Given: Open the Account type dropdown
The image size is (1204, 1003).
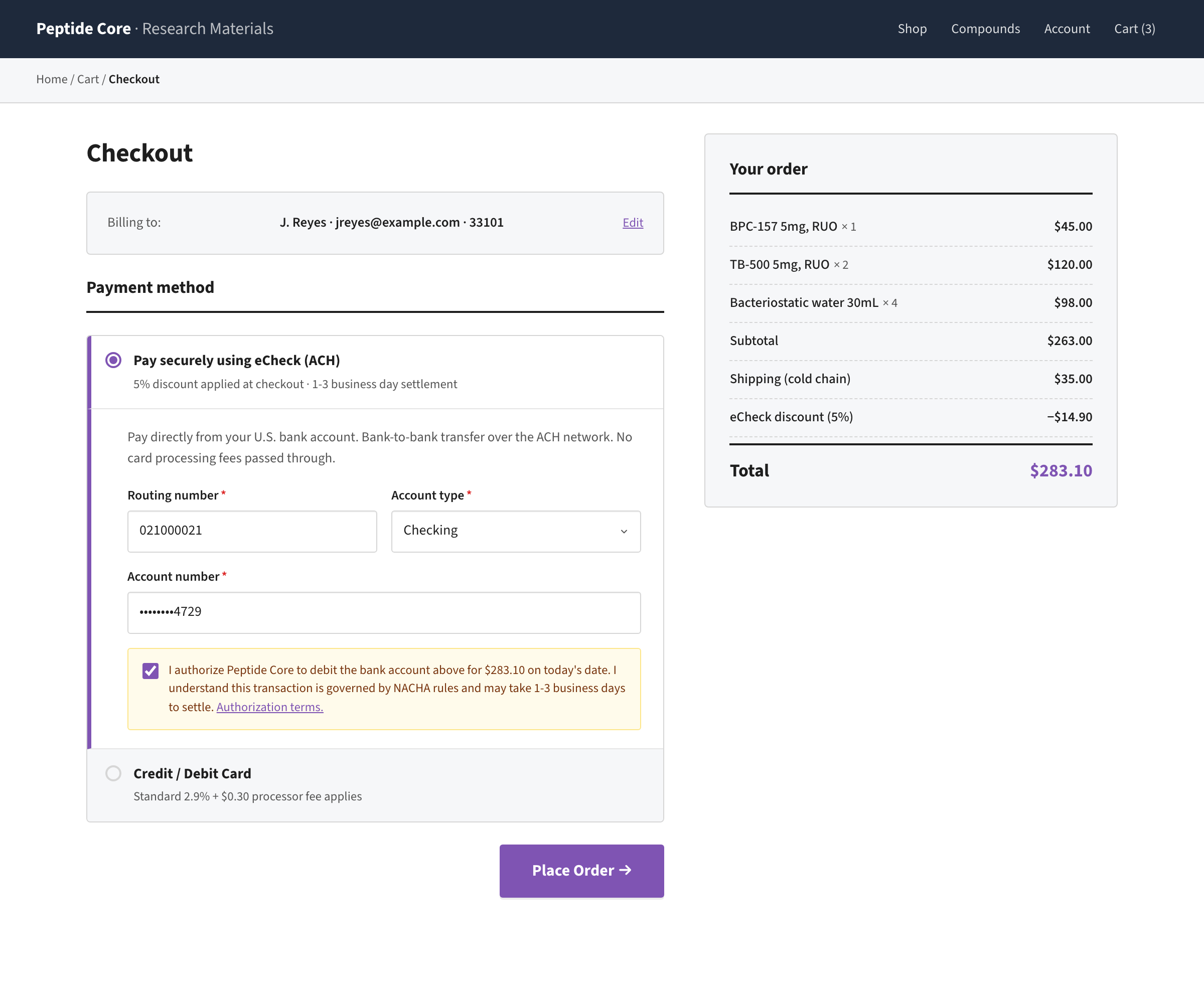Looking at the screenshot, I should [516, 531].
